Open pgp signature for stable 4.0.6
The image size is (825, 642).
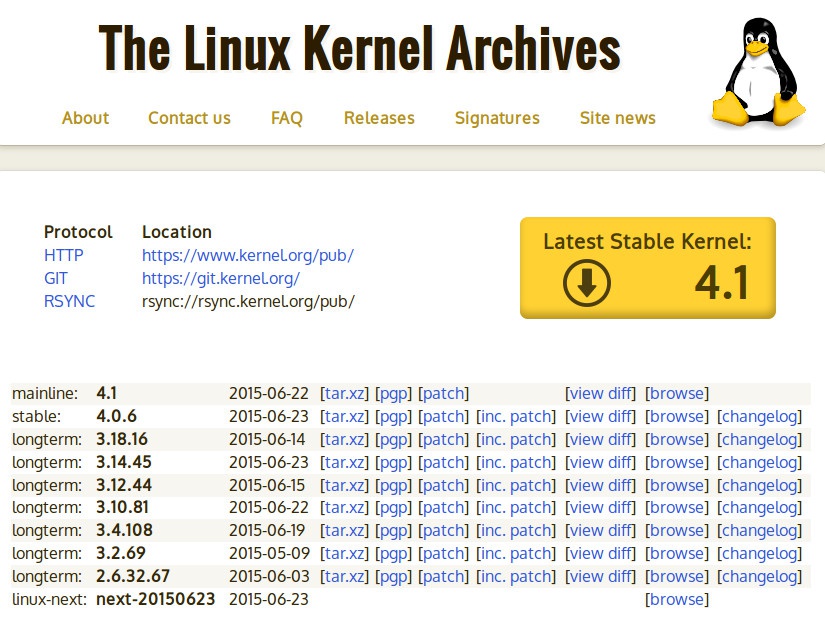pos(392,417)
